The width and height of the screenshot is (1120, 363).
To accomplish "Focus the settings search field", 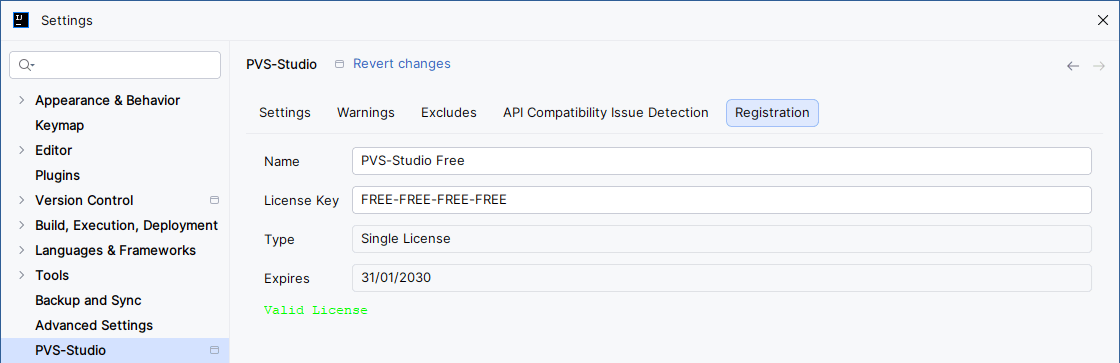I will coord(115,65).
